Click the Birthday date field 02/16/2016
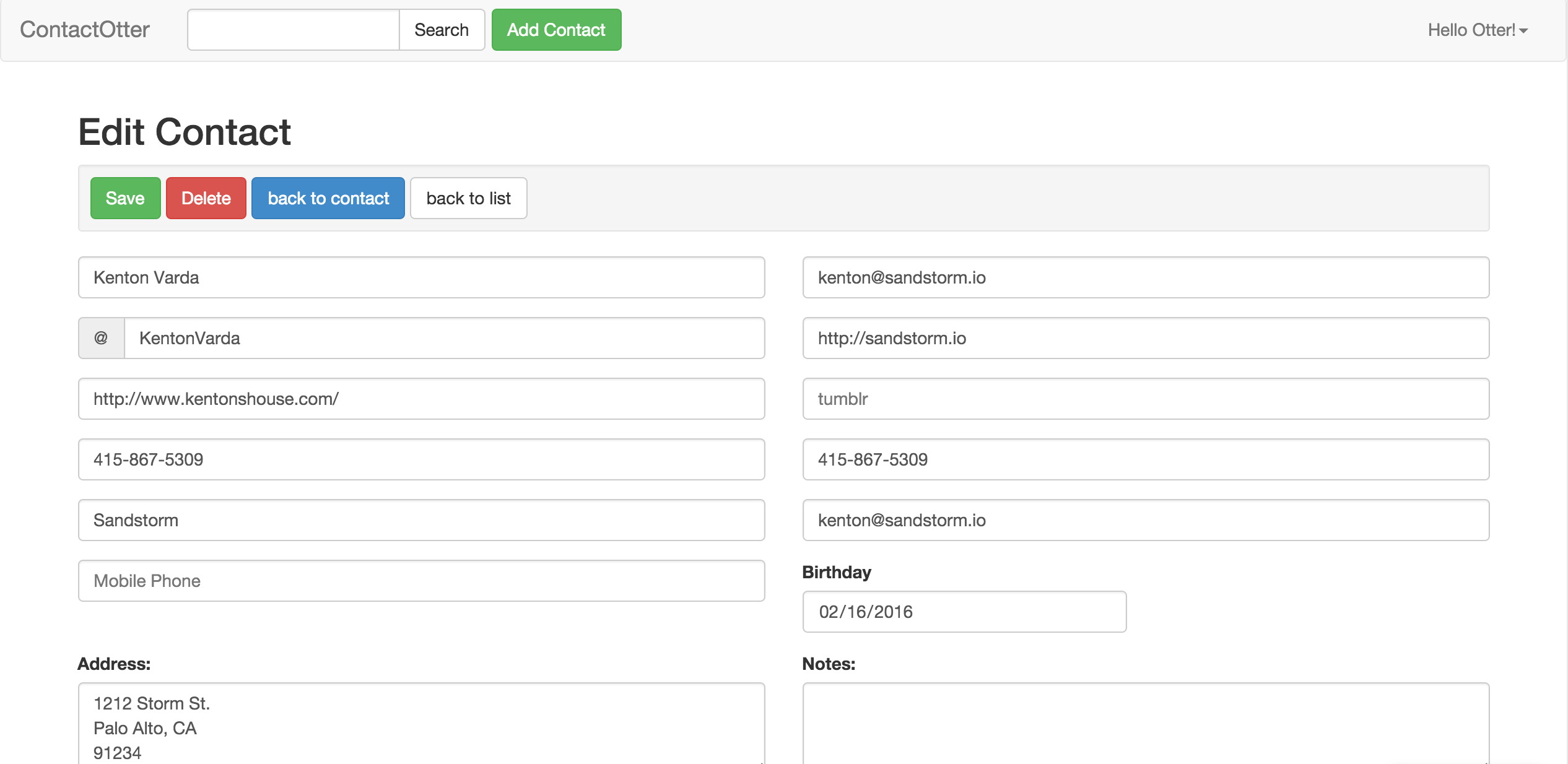The image size is (1568, 764). (x=964, y=612)
